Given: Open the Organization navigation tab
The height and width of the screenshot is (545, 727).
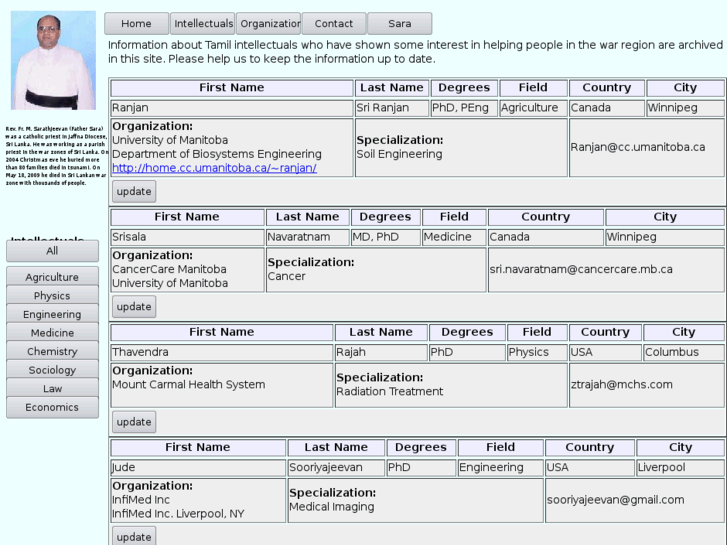Looking at the screenshot, I should 269,24.
